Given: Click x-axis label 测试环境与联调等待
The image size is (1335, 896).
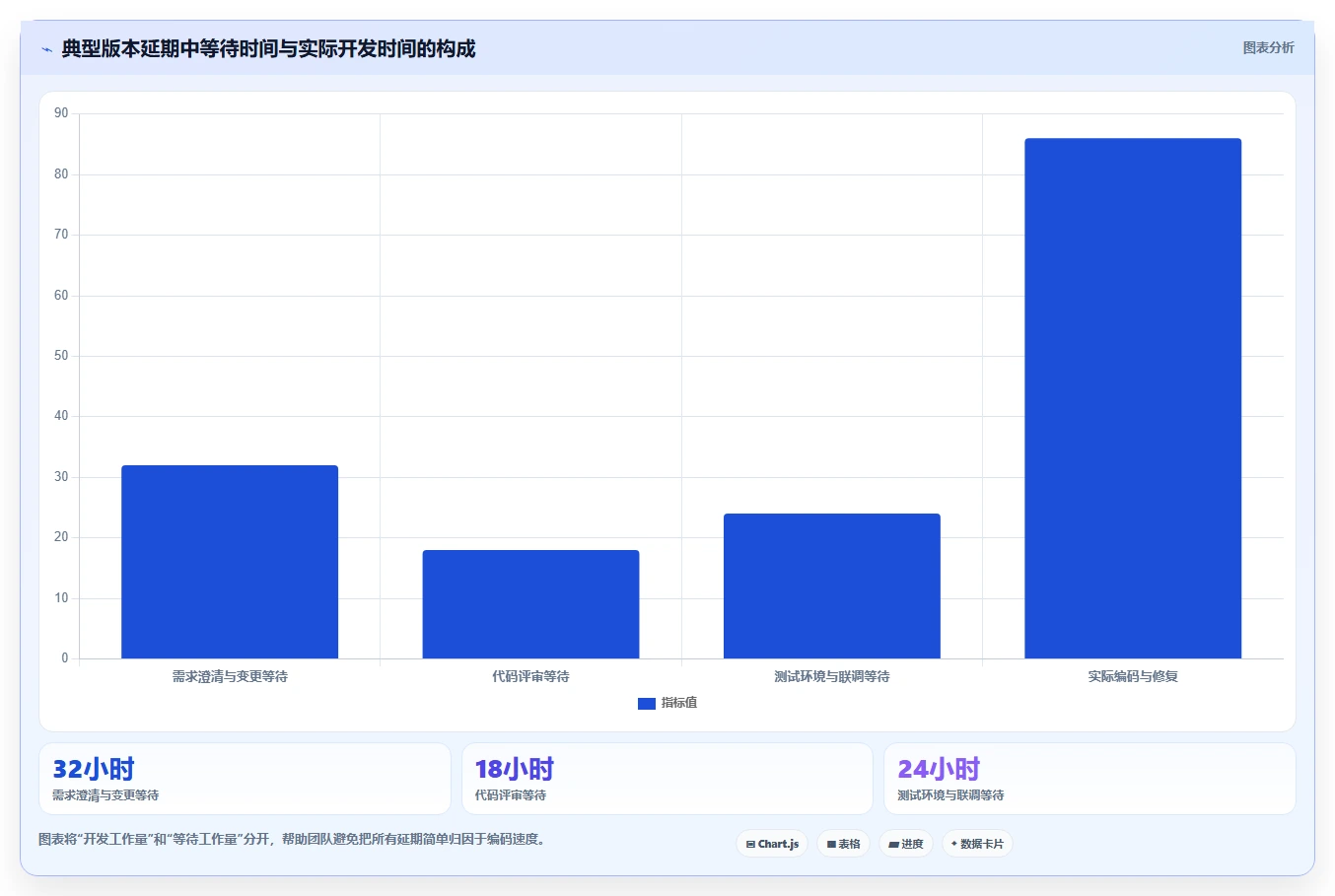Looking at the screenshot, I should [x=832, y=676].
